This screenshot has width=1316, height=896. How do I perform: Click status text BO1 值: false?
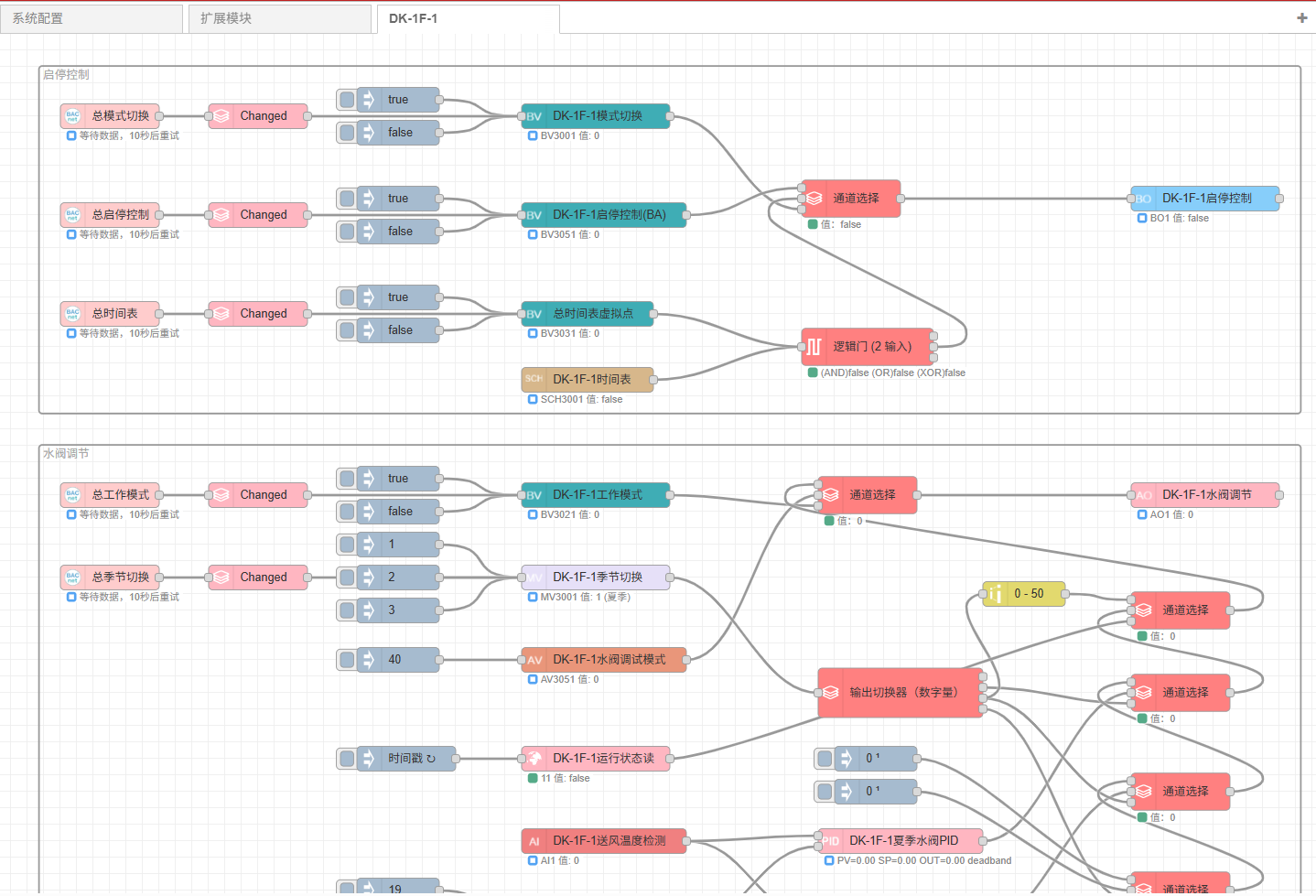coord(1180,219)
